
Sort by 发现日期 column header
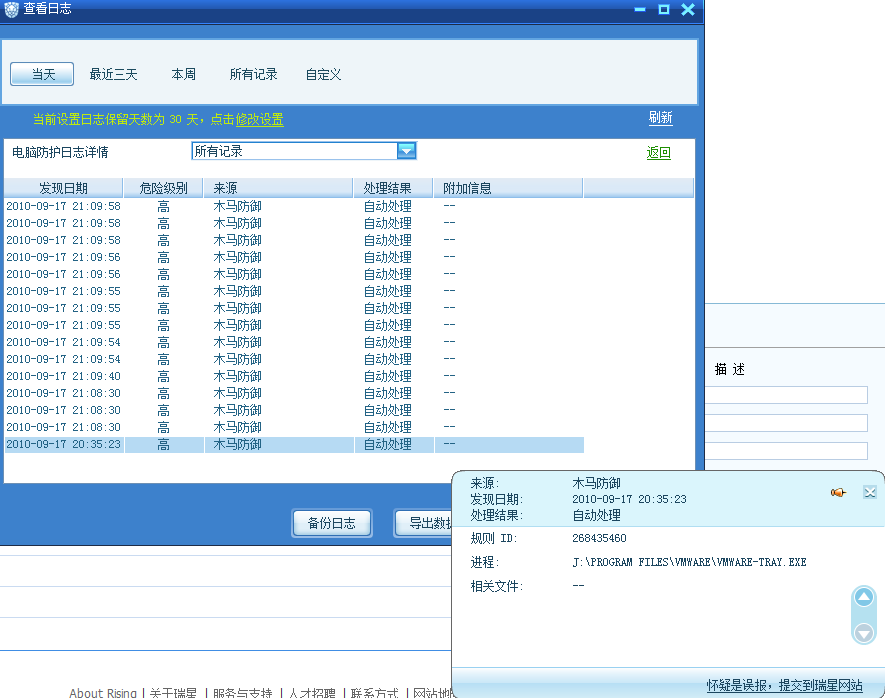coord(63,188)
